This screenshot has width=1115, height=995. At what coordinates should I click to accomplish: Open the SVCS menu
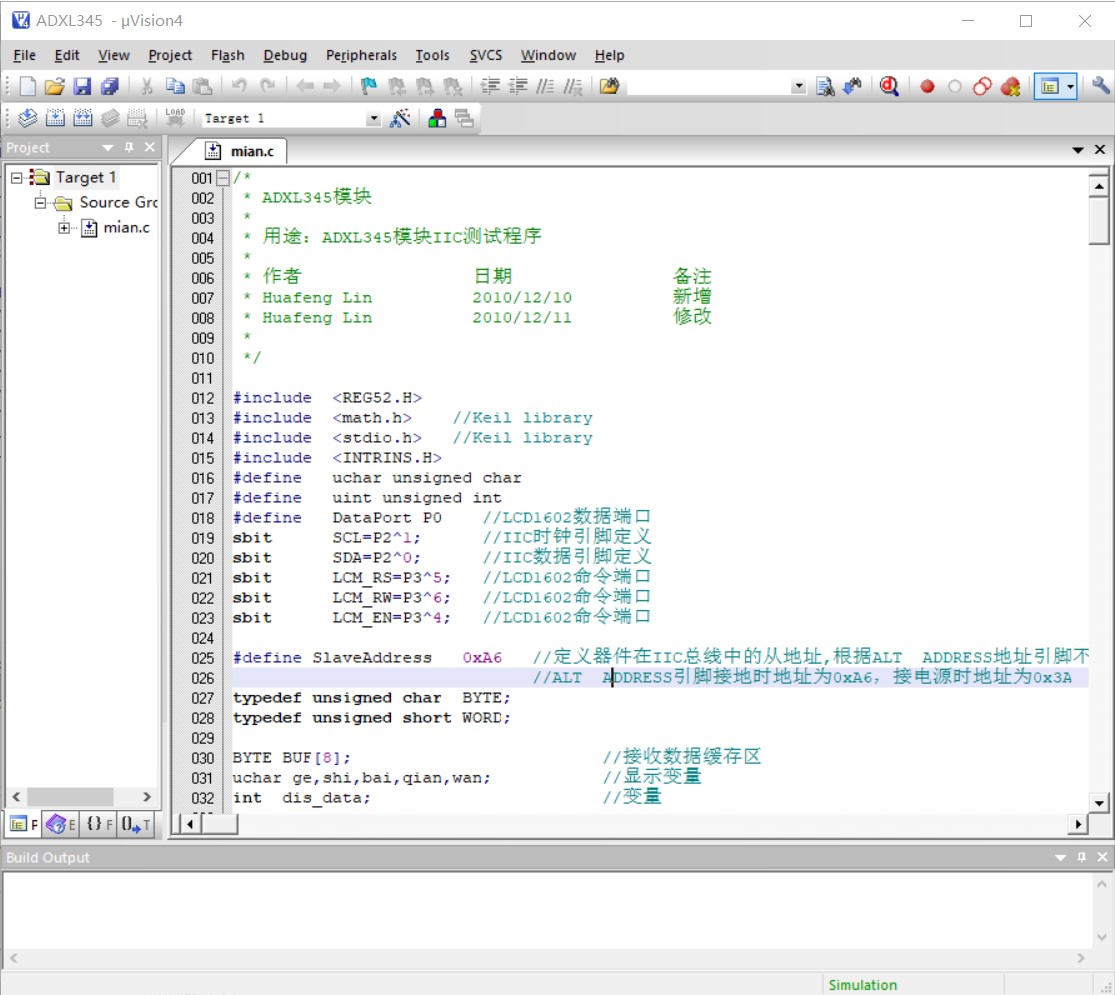pos(486,55)
